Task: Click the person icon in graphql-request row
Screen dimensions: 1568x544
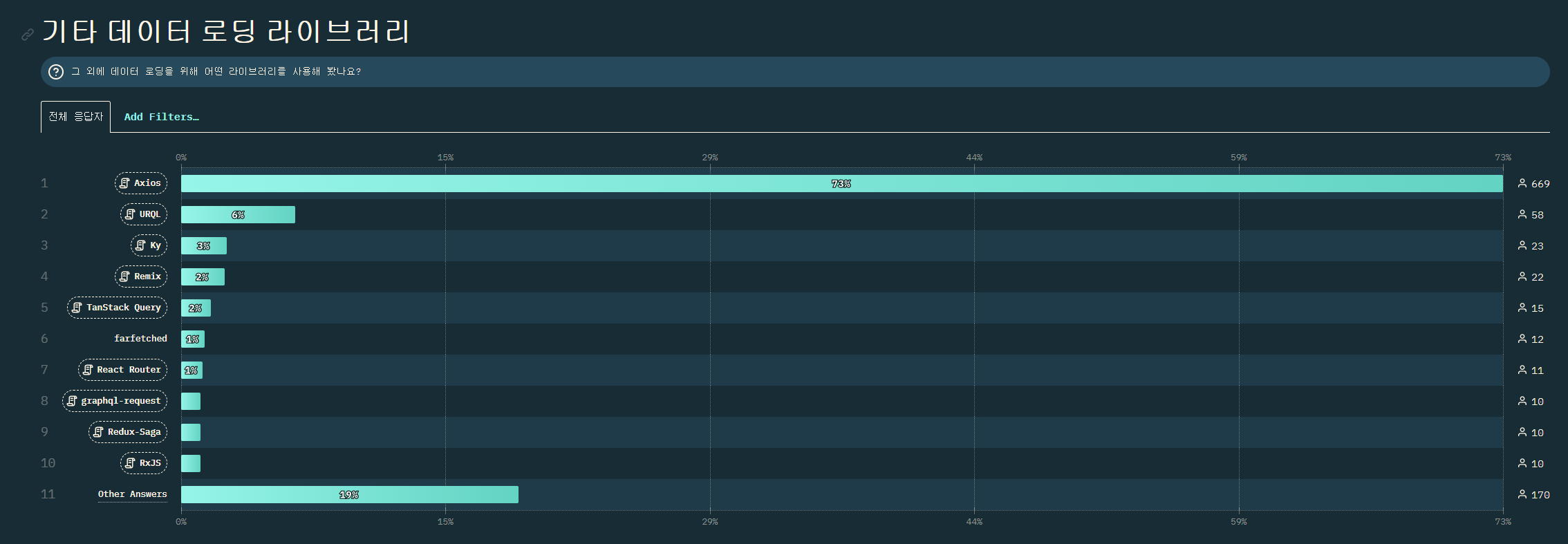Action: [x=1522, y=401]
